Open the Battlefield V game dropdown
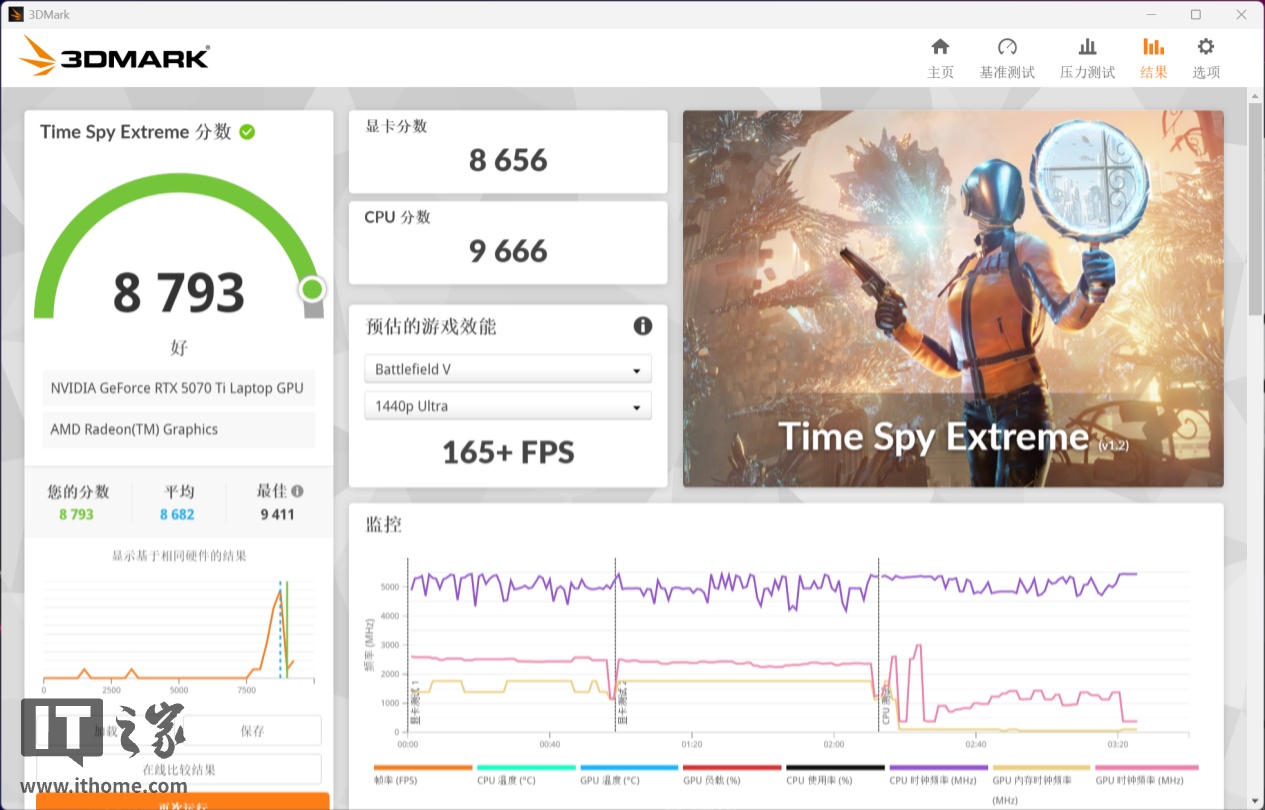The width and height of the screenshot is (1265, 810). (x=508, y=369)
